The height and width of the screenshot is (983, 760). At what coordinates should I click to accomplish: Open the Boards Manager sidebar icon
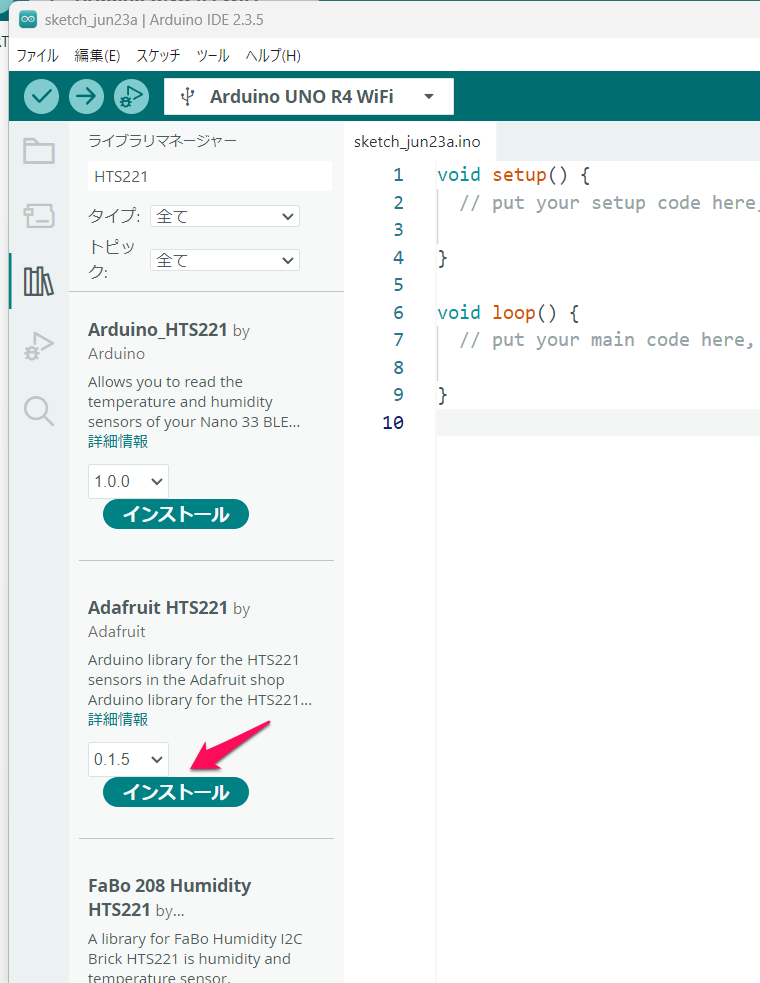click(39, 216)
